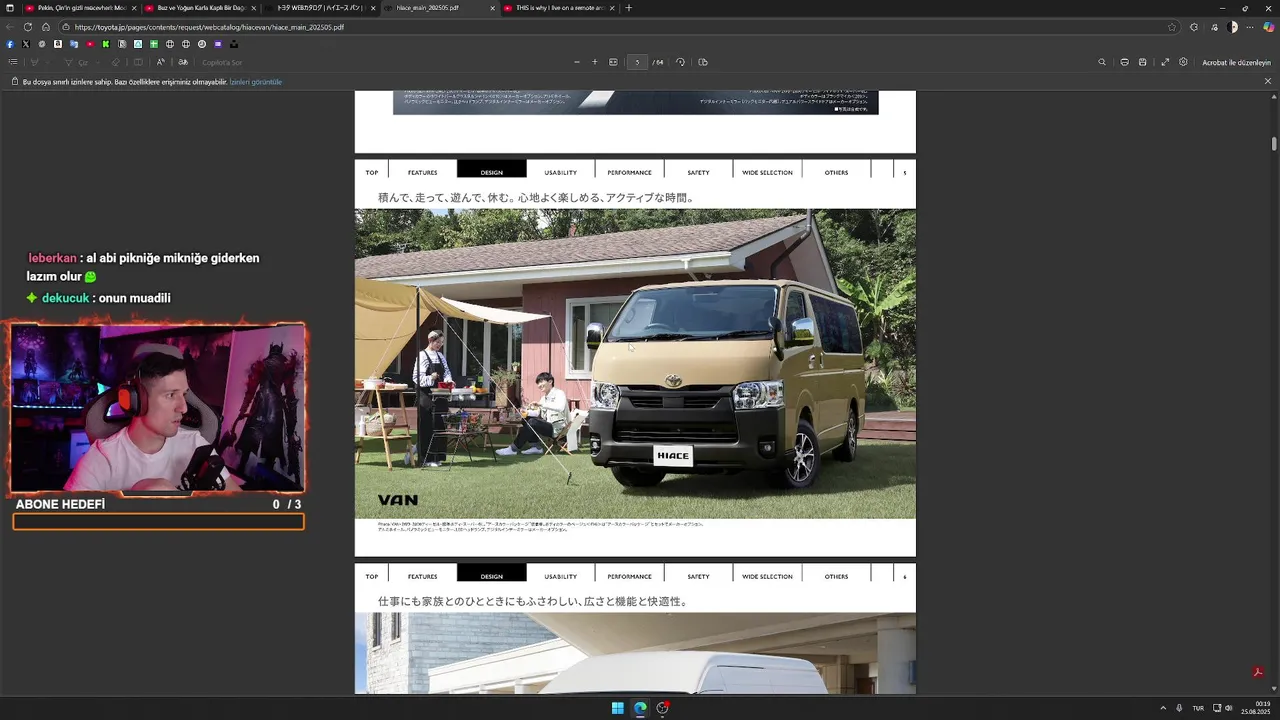Activate the Read Aloud tool
Screen dimensions: 1280x720
[161, 62]
